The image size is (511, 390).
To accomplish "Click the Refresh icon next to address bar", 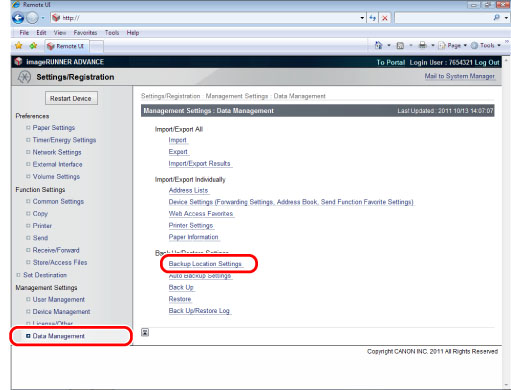I will click(373, 18).
